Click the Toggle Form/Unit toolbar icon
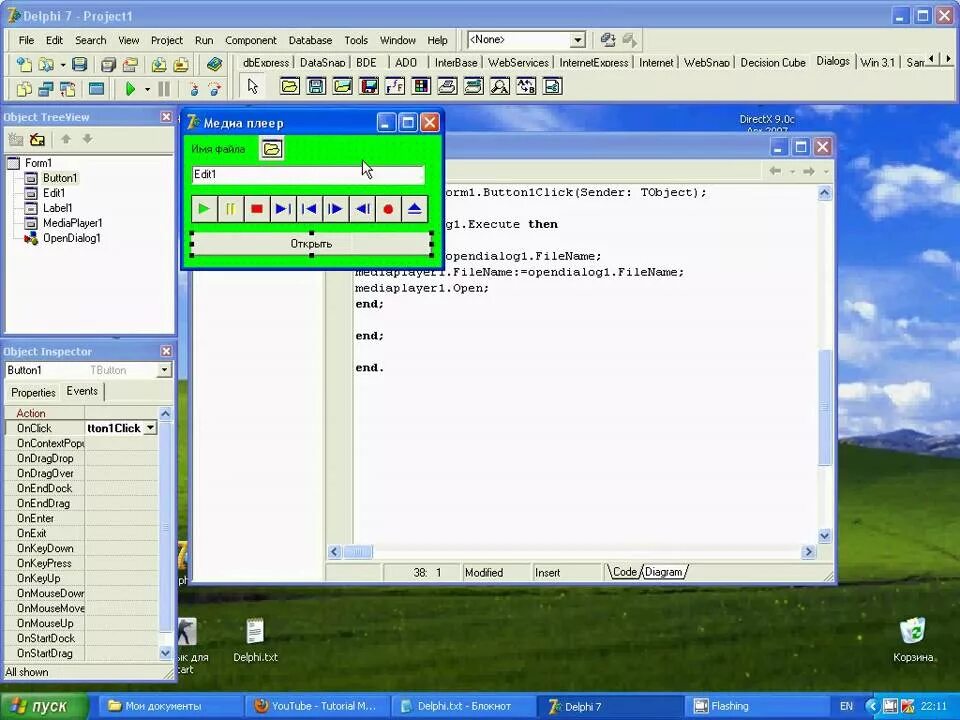This screenshot has height=720, width=960. coord(67,89)
